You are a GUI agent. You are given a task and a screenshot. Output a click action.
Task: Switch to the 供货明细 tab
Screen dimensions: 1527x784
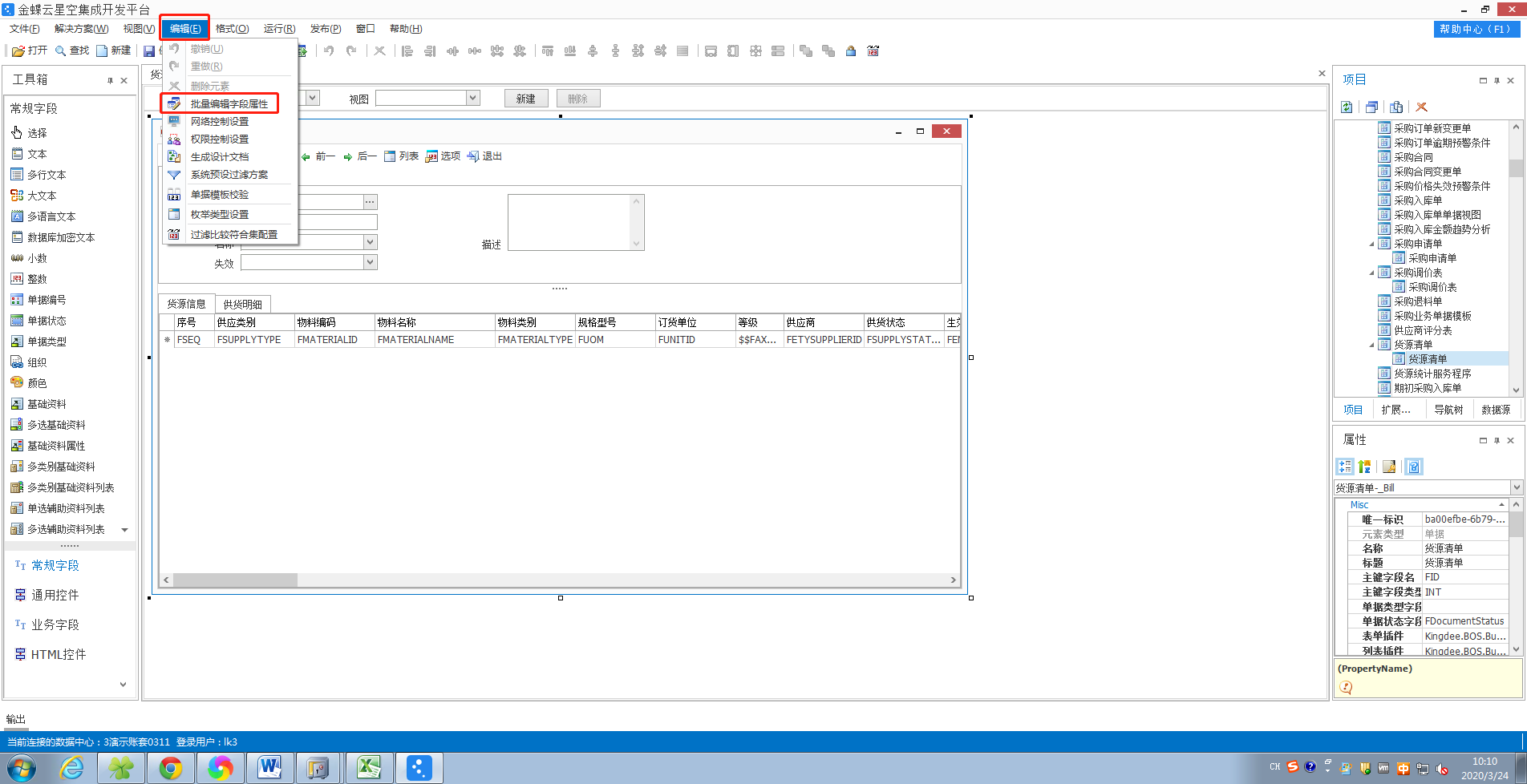tap(243, 305)
